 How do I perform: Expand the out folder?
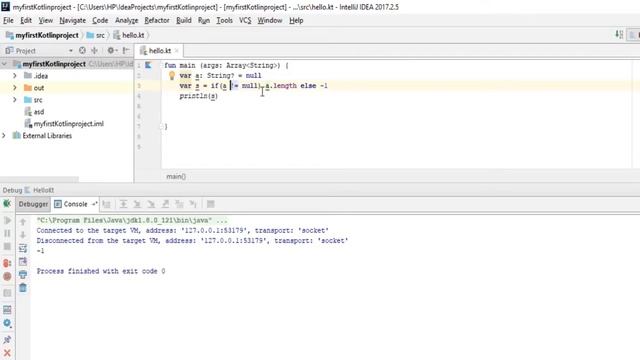point(15,88)
